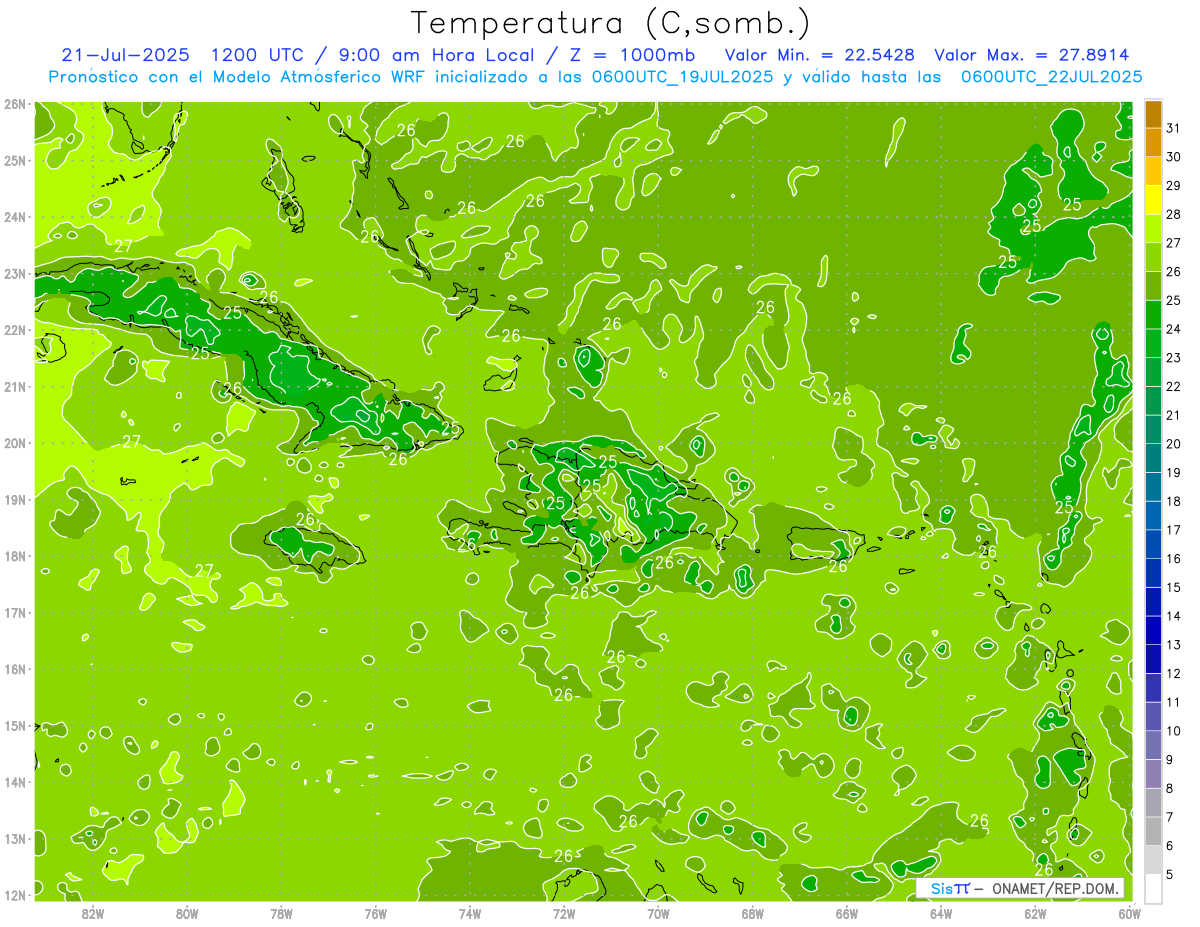Click the "25N" latitude axis label
Screen dimensions: 1200x927
tap(15, 160)
